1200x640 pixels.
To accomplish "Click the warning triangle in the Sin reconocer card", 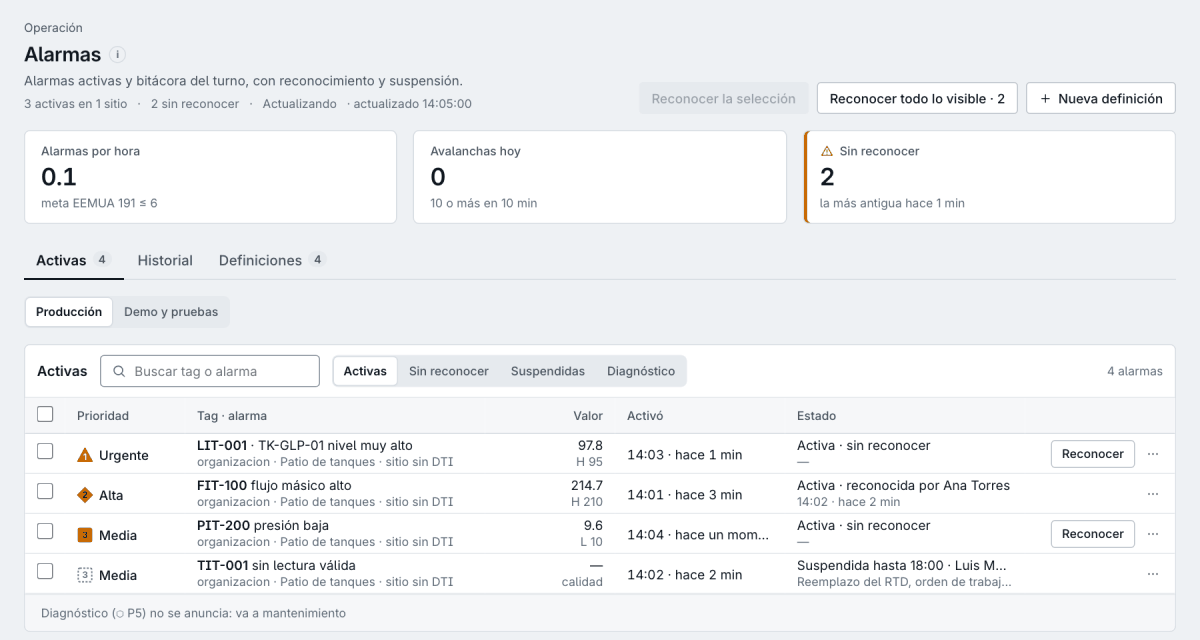I will (826, 151).
